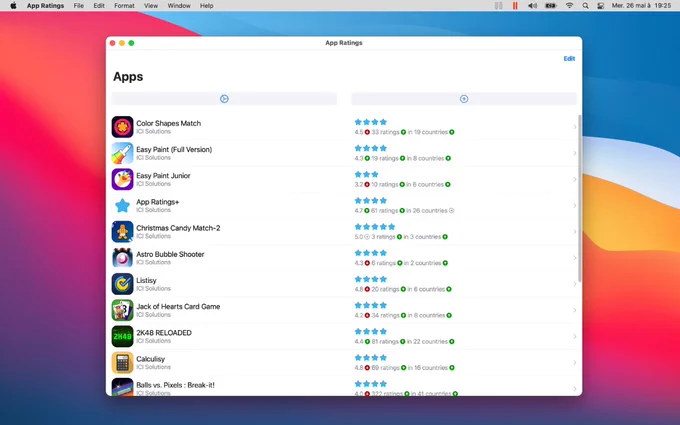Click the Wi-Fi icon in the menu bar

569,6
